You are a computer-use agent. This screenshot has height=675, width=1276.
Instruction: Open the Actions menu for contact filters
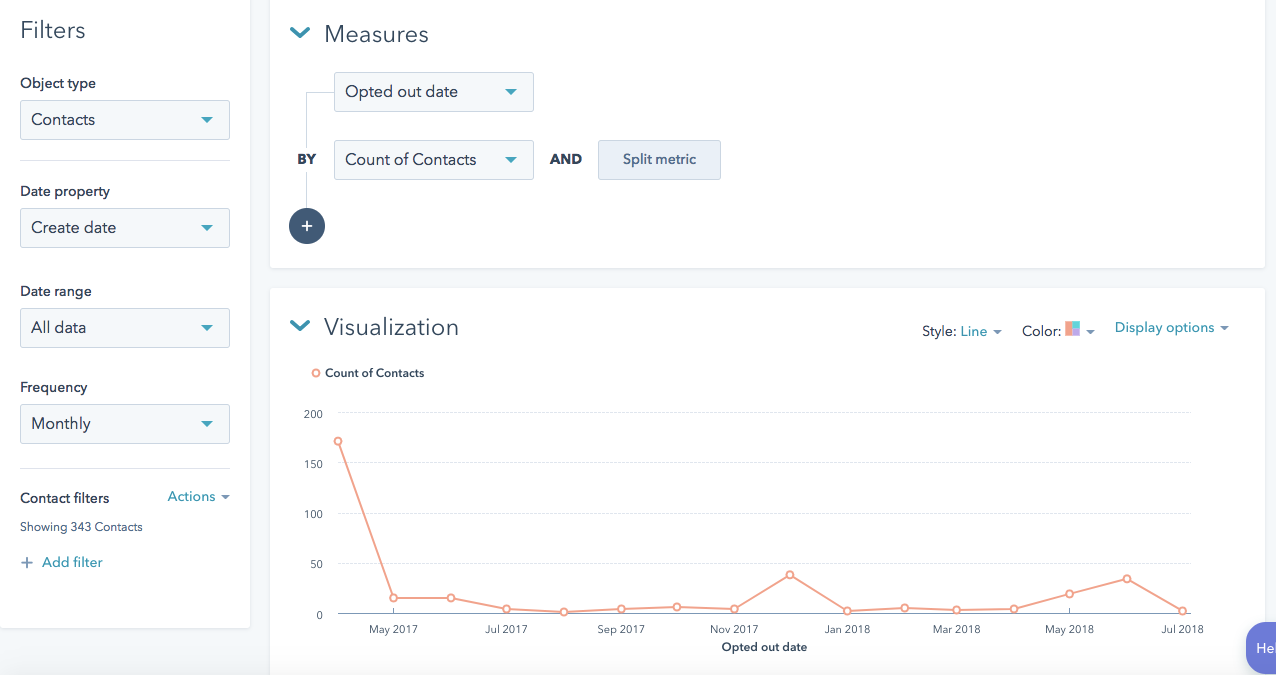198,496
